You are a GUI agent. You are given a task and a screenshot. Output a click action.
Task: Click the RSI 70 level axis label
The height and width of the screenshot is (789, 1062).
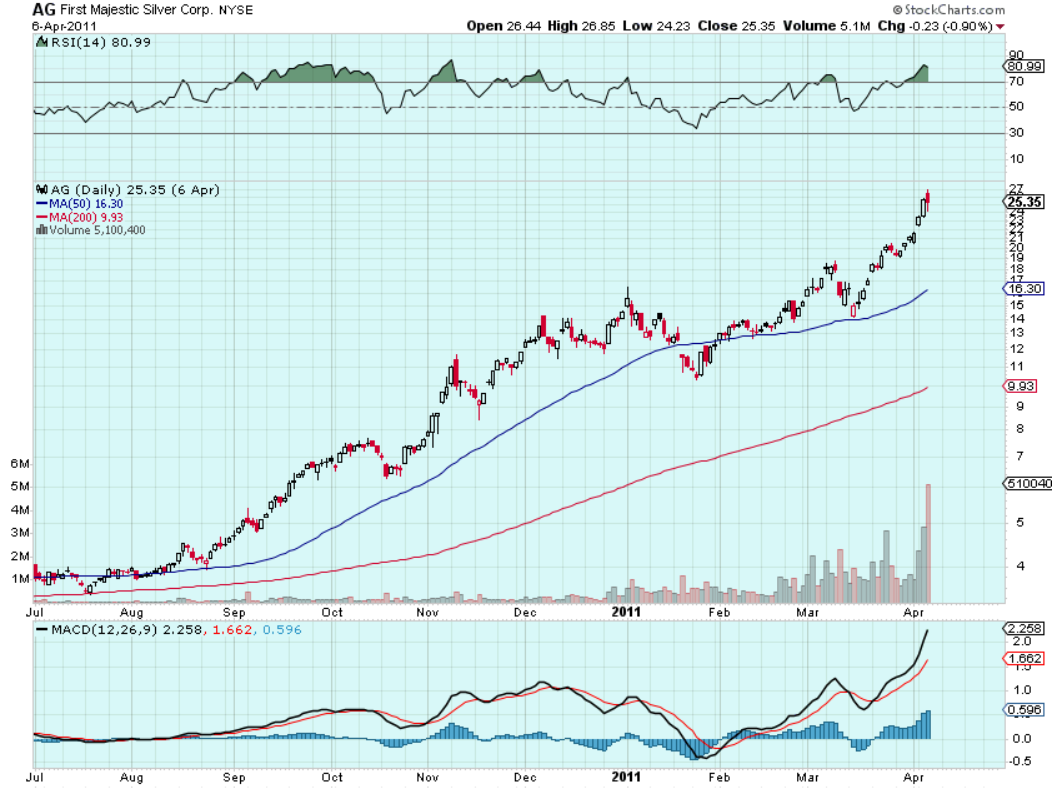pyautogui.click(x=1016, y=82)
